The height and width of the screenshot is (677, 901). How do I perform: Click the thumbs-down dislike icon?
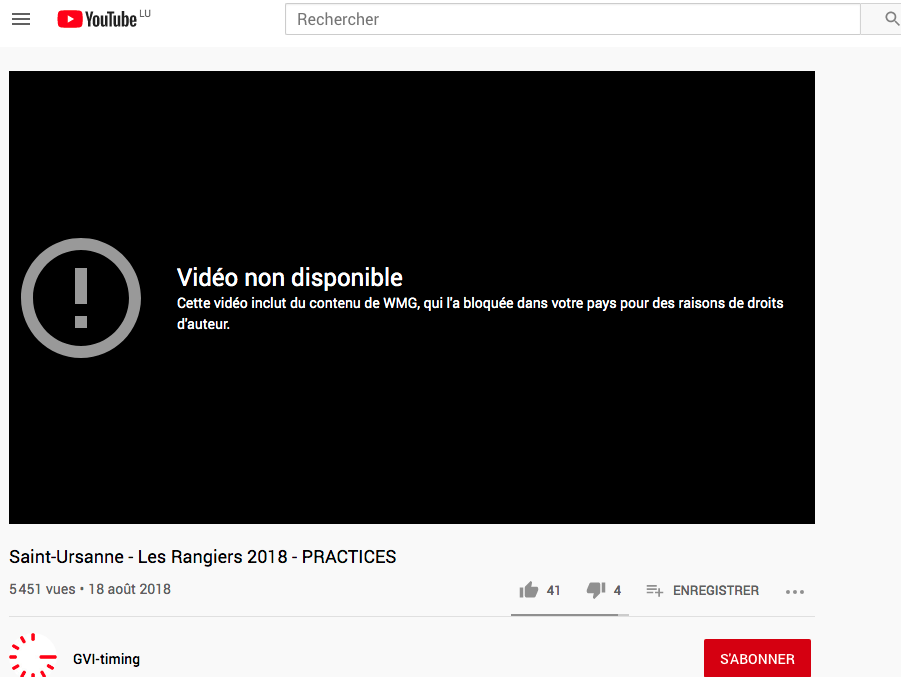[x=596, y=590]
